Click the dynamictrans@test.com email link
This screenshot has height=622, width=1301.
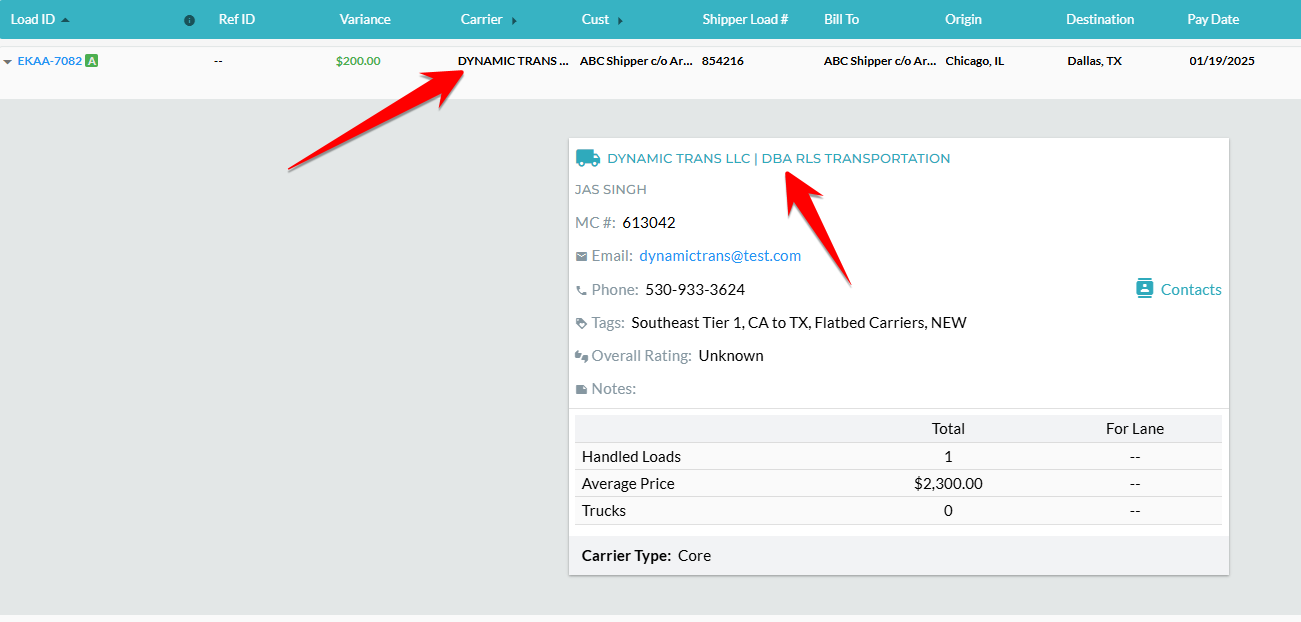720,256
